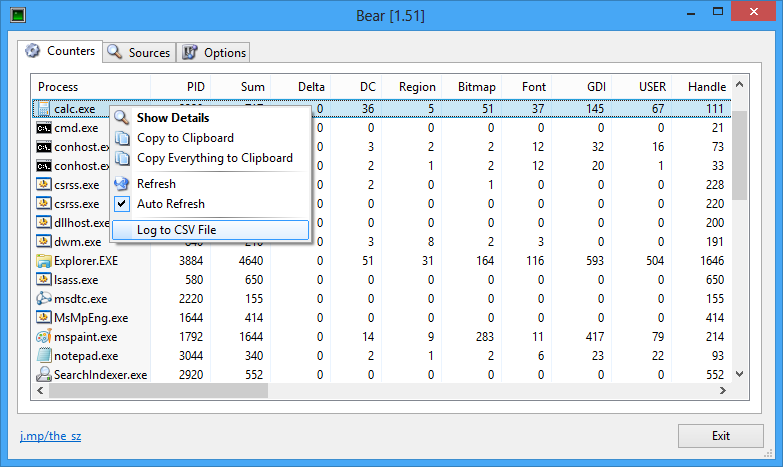Click the cmd.exe console icon
This screenshot has width=783, height=467.
44,128
